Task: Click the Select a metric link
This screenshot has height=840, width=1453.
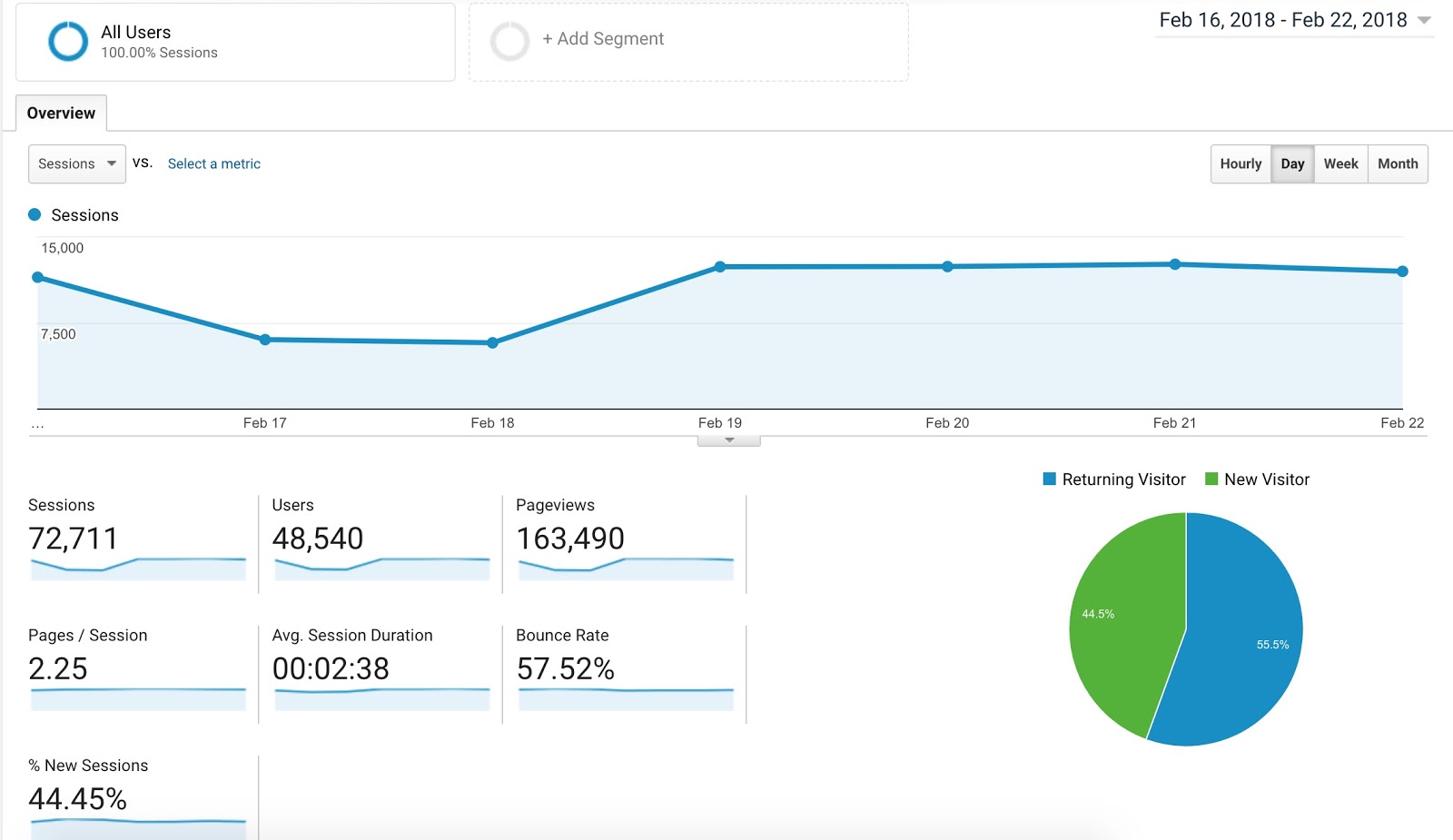Action: (214, 164)
